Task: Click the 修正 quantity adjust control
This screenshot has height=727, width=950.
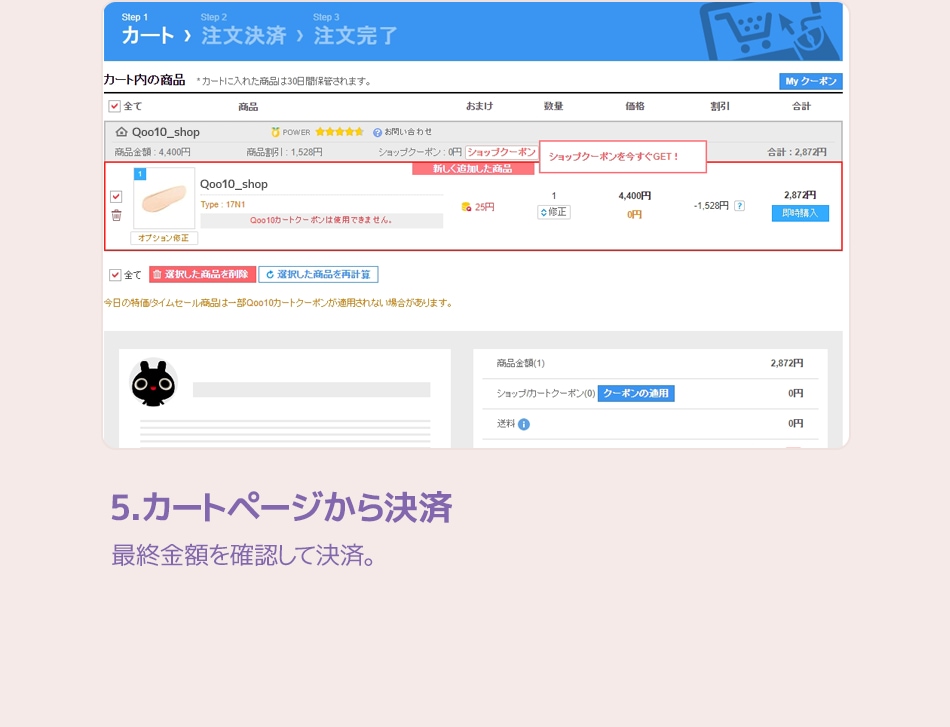Action: 554,212
